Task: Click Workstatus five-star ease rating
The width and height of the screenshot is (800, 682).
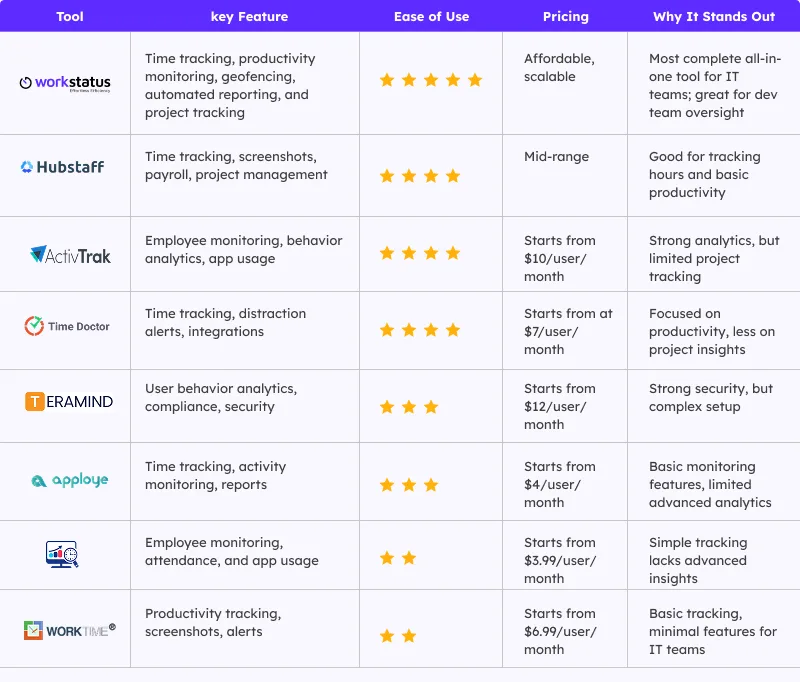Action: (431, 80)
